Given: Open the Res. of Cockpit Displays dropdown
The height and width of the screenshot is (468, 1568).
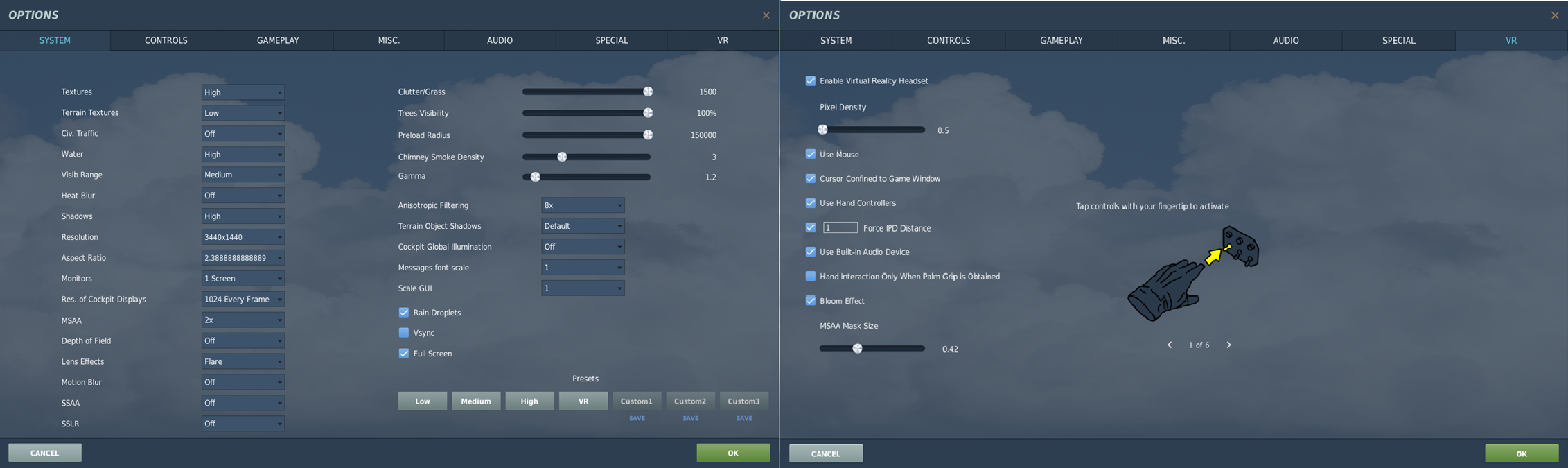Looking at the screenshot, I should click(x=243, y=300).
